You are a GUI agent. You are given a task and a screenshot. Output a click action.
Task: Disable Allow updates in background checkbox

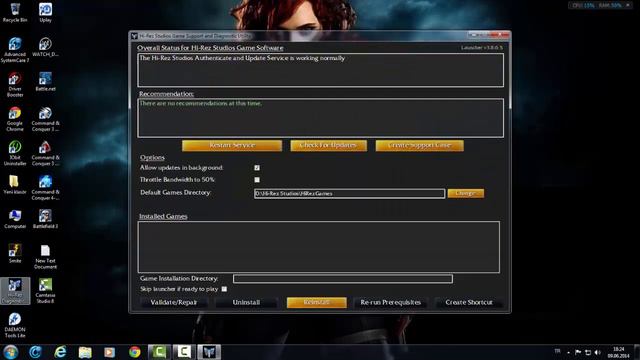click(257, 168)
